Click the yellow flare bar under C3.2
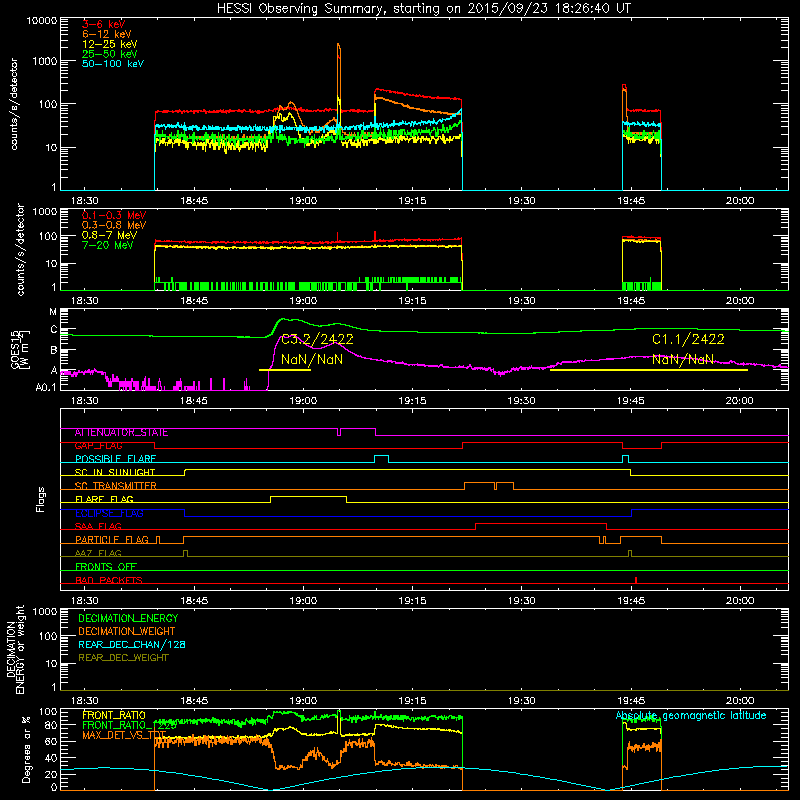The image size is (800, 800). tap(285, 370)
